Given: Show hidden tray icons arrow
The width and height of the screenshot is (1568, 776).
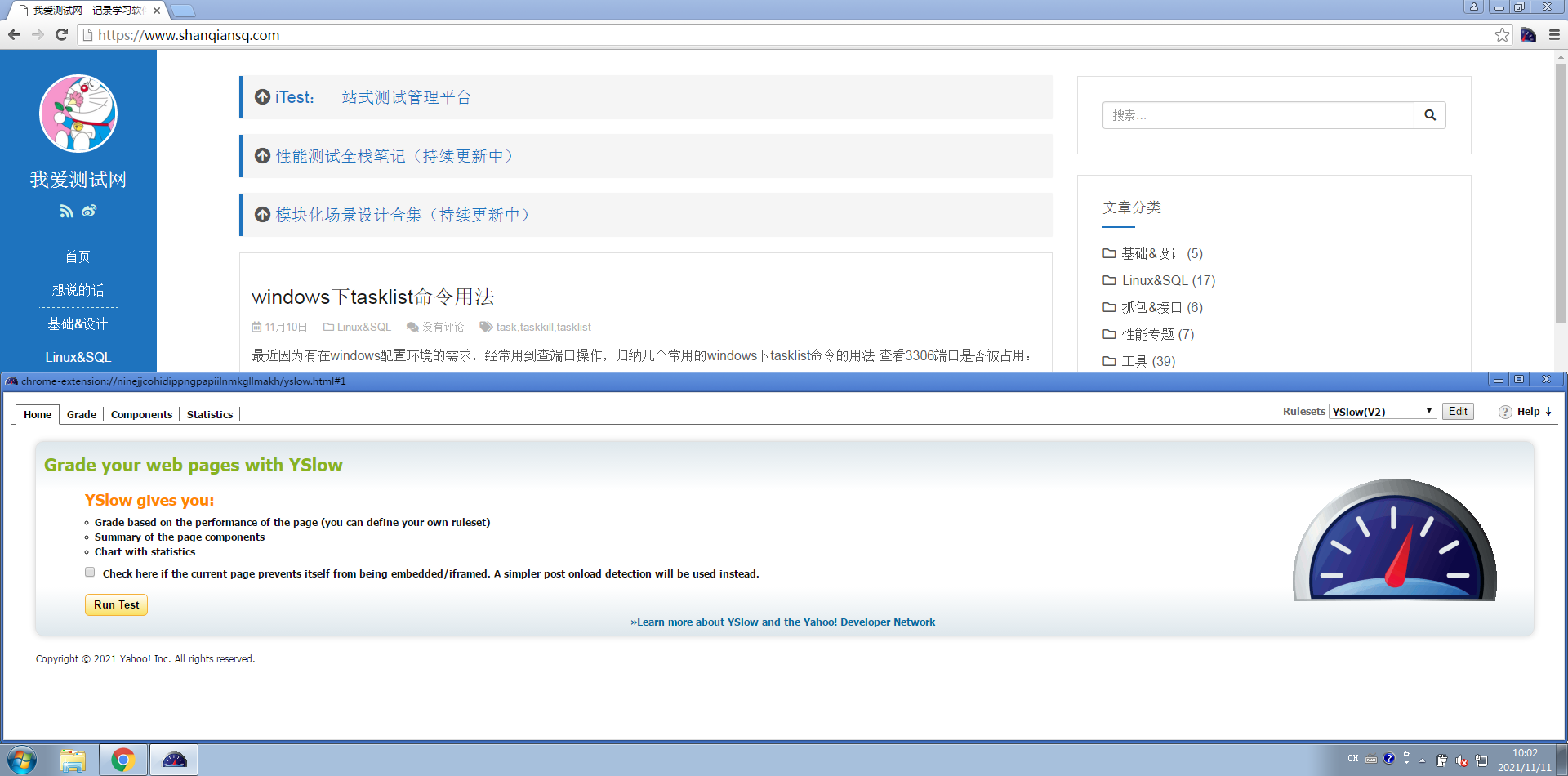Looking at the screenshot, I should (1423, 760).
